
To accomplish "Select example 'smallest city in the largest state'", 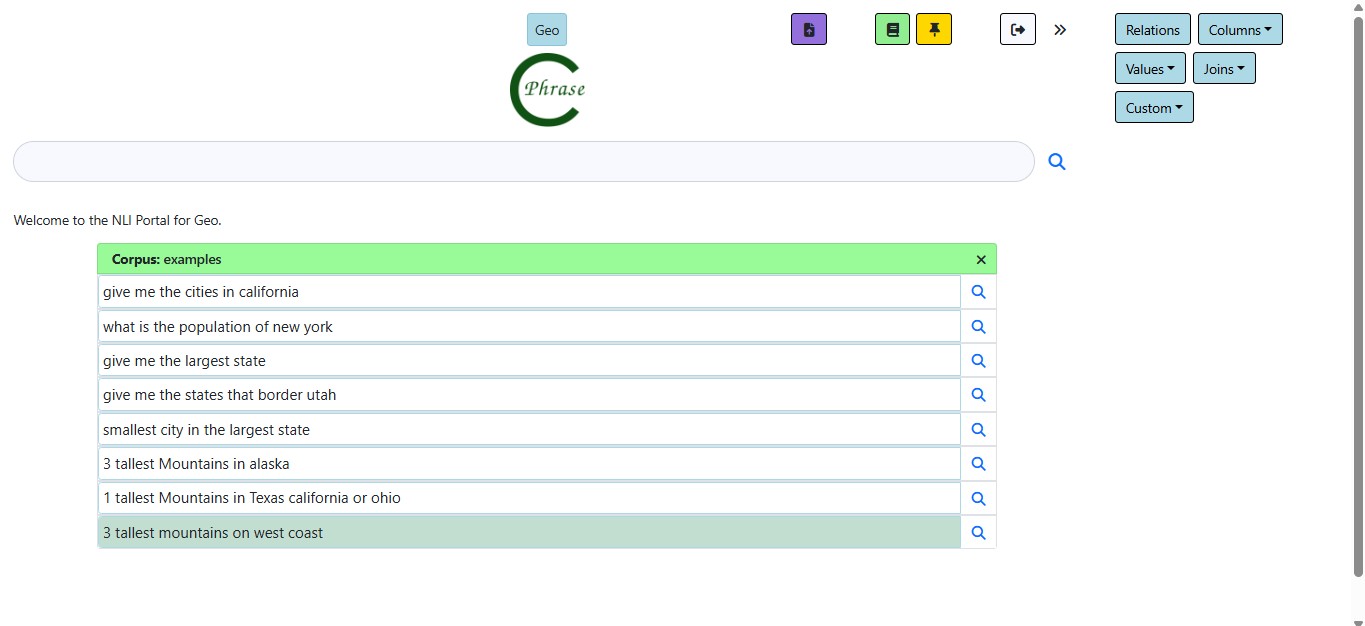I will [529, 430].
